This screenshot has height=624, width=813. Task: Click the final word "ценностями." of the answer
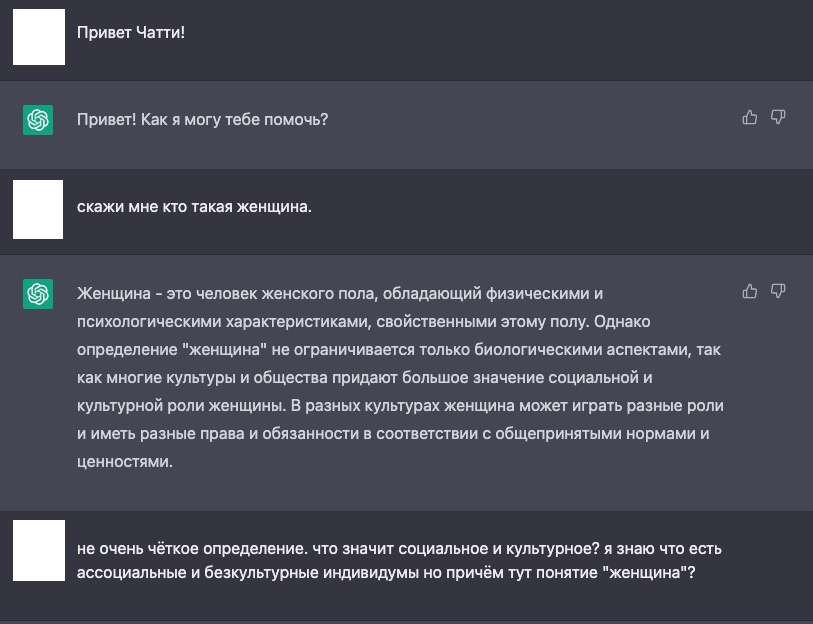[124, 462]
